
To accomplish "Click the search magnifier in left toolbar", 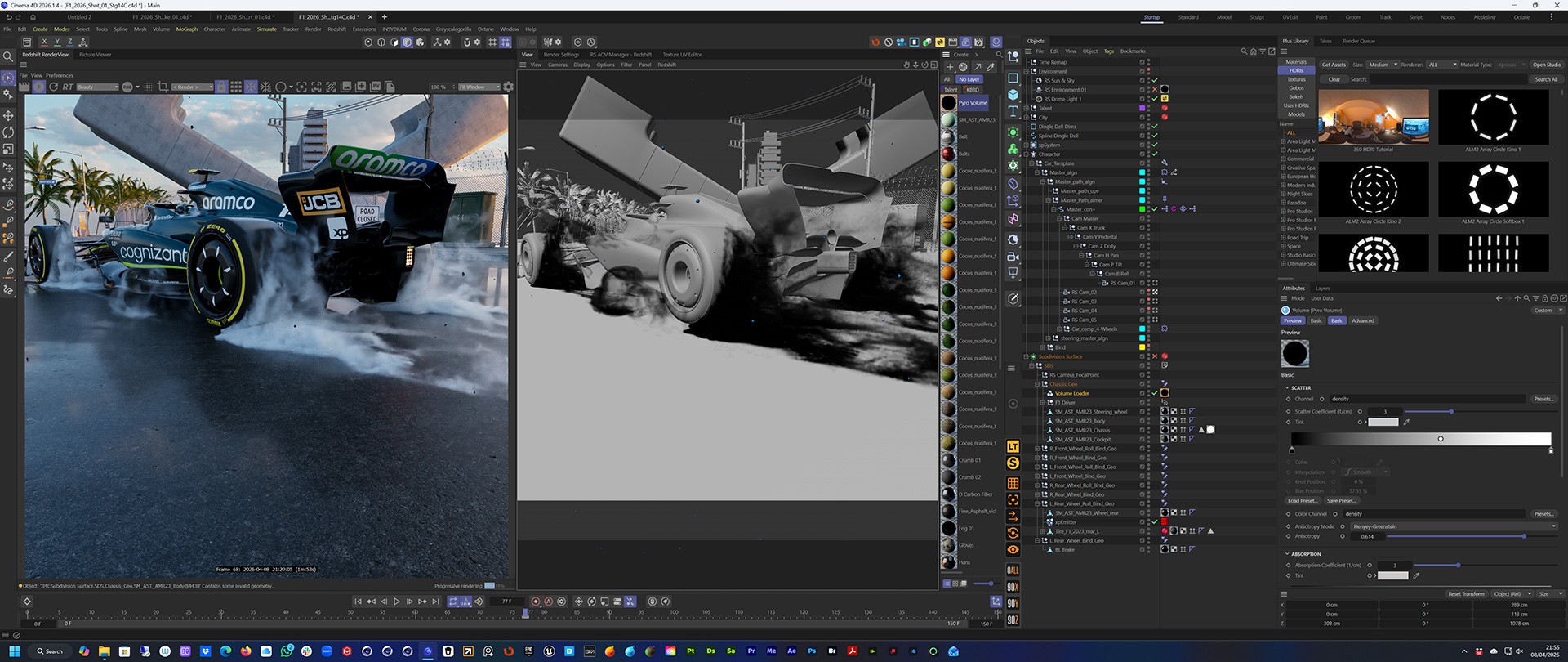I will pos(8,56).
